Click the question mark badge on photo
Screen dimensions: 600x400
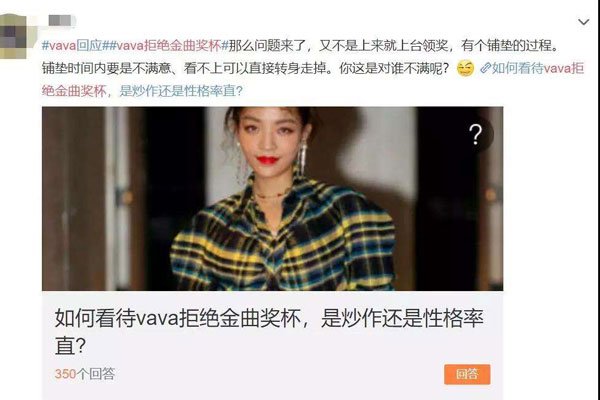coord(476,134)
